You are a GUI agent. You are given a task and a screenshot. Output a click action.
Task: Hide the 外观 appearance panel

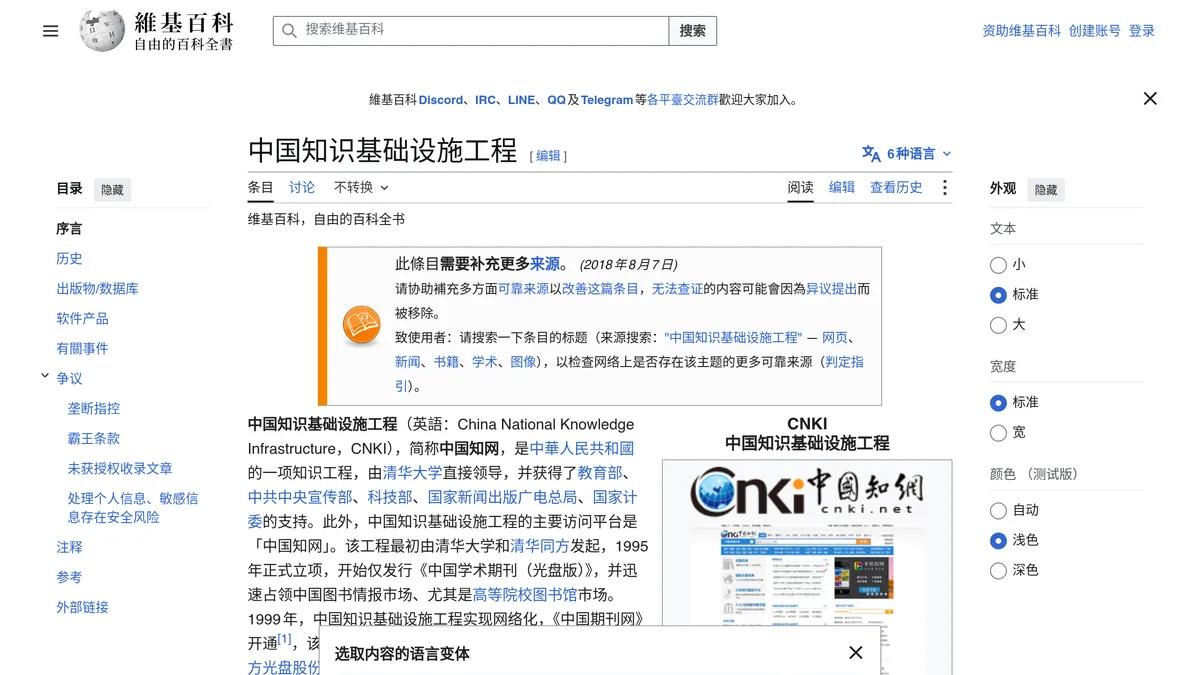(1046, 189)
